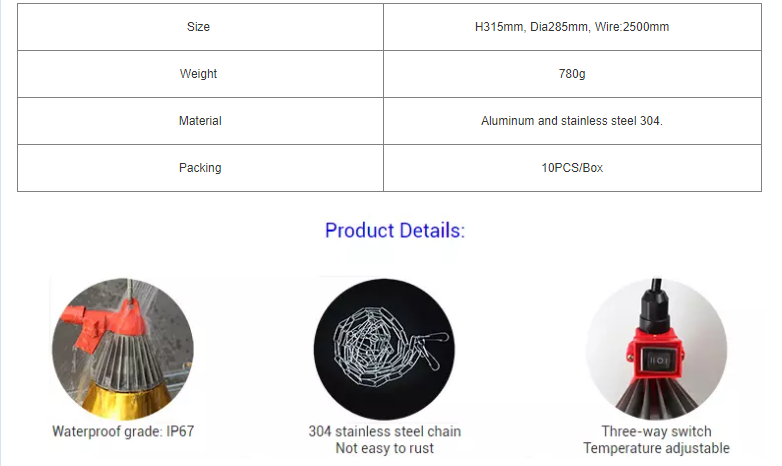Click the waterproof lamp product image
Viewport: 782px width, 466px height.
pyautogui.click(x=122, y=345)
